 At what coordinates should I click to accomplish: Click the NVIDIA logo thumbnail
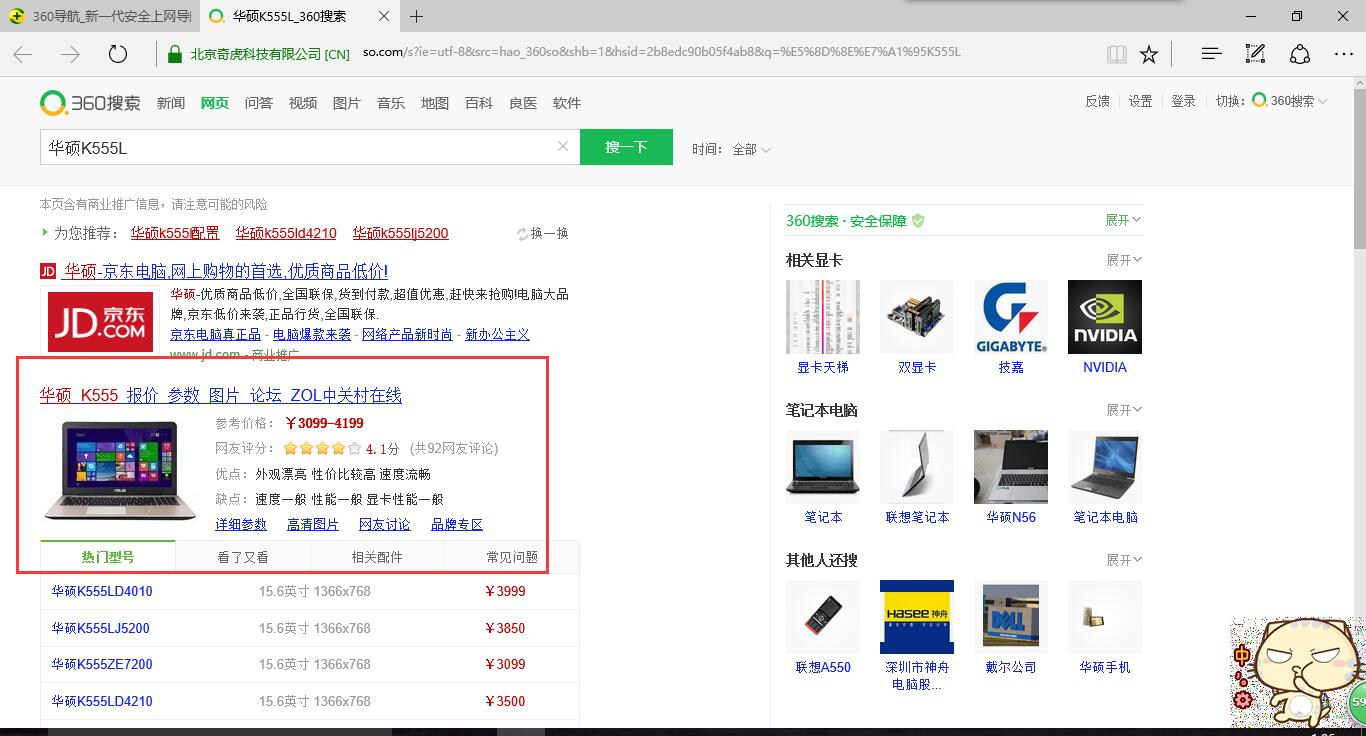(x=1105, y=317)
